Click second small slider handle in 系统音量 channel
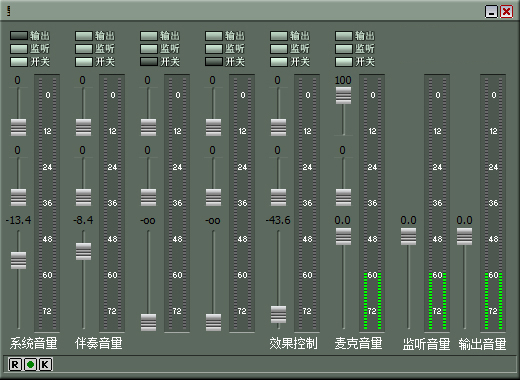520x380 pixels. pyautogui.click(x=18, y=197)
